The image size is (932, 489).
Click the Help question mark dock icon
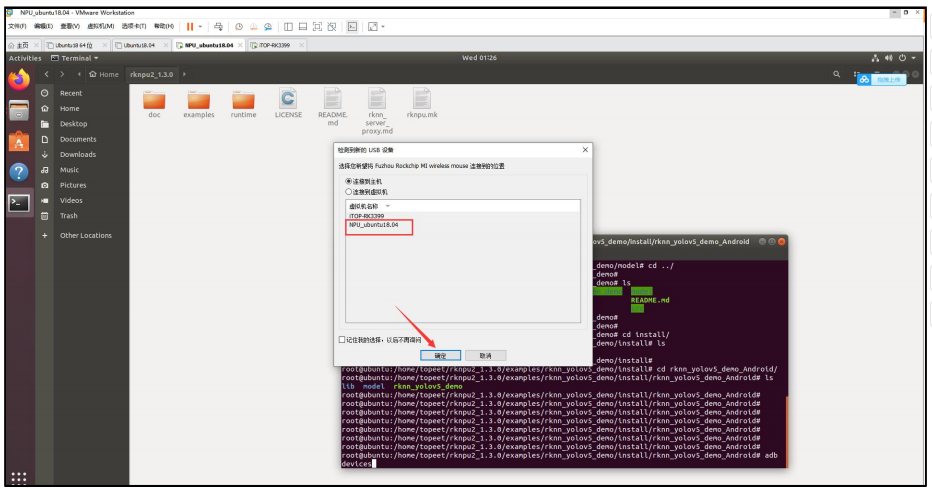19,172
